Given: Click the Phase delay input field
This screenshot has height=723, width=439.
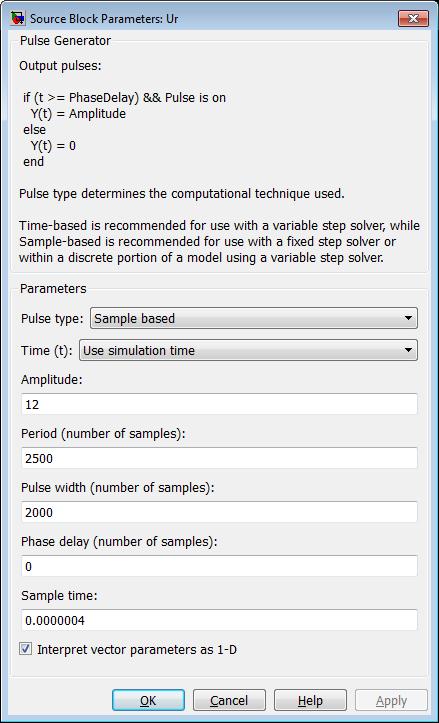Looking at the screenshot, I should pyautogui.click(x=220, y=566).
